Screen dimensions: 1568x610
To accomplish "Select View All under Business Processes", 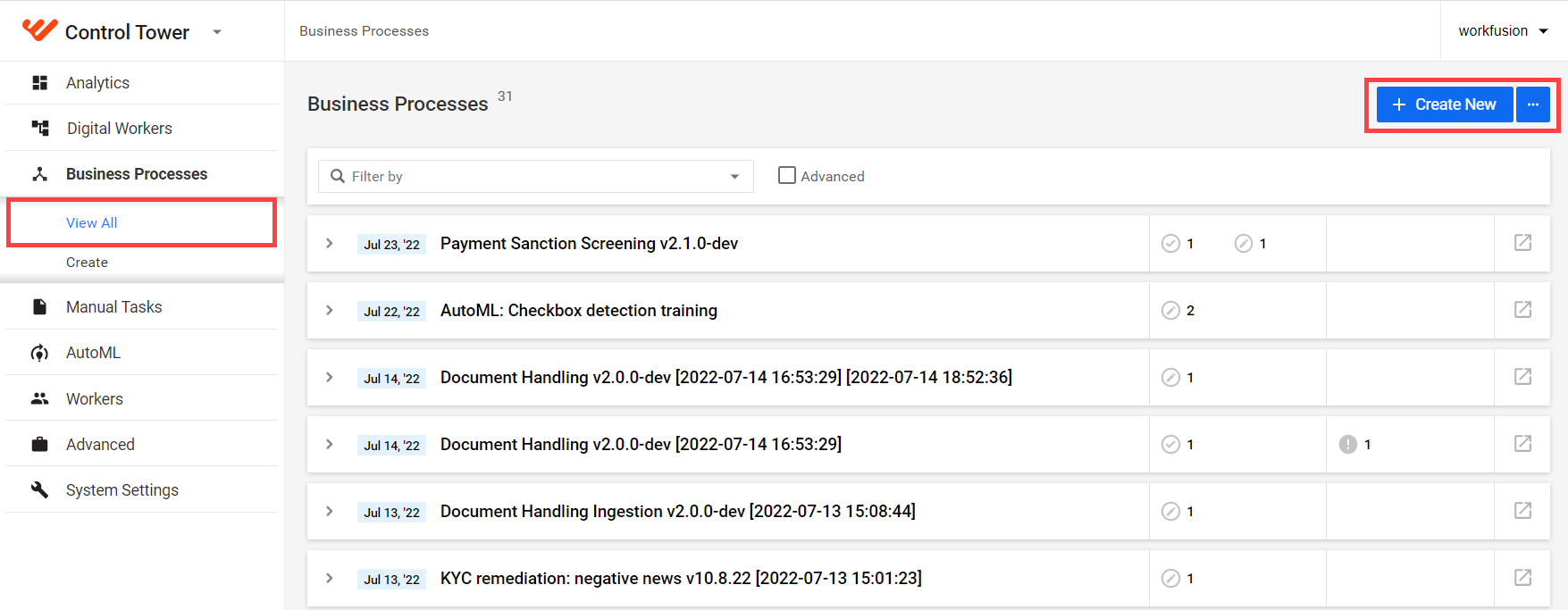I will coord(92,223).
